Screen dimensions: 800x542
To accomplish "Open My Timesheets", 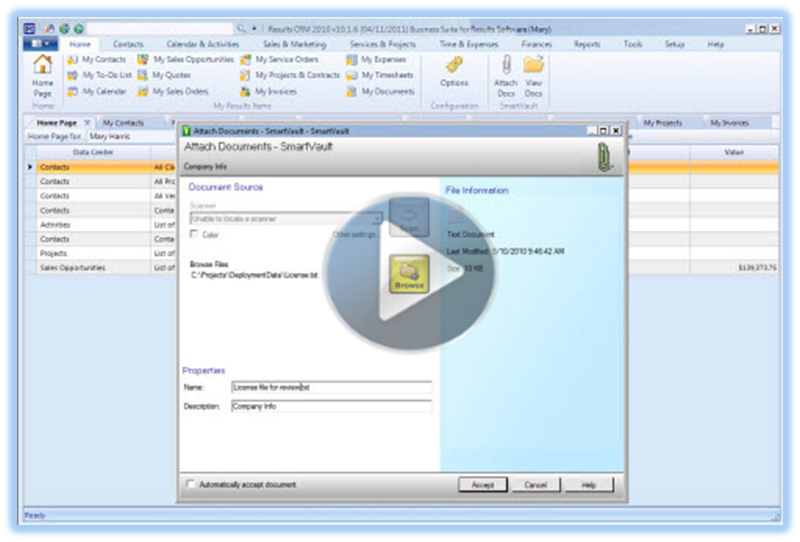I will (x=380, y=76).
